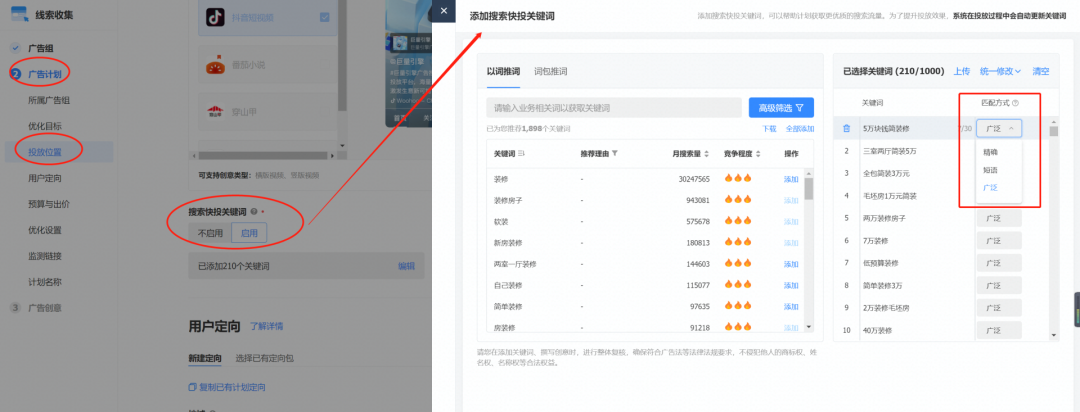
Task: Click the 上传 link
Action: 962,72
